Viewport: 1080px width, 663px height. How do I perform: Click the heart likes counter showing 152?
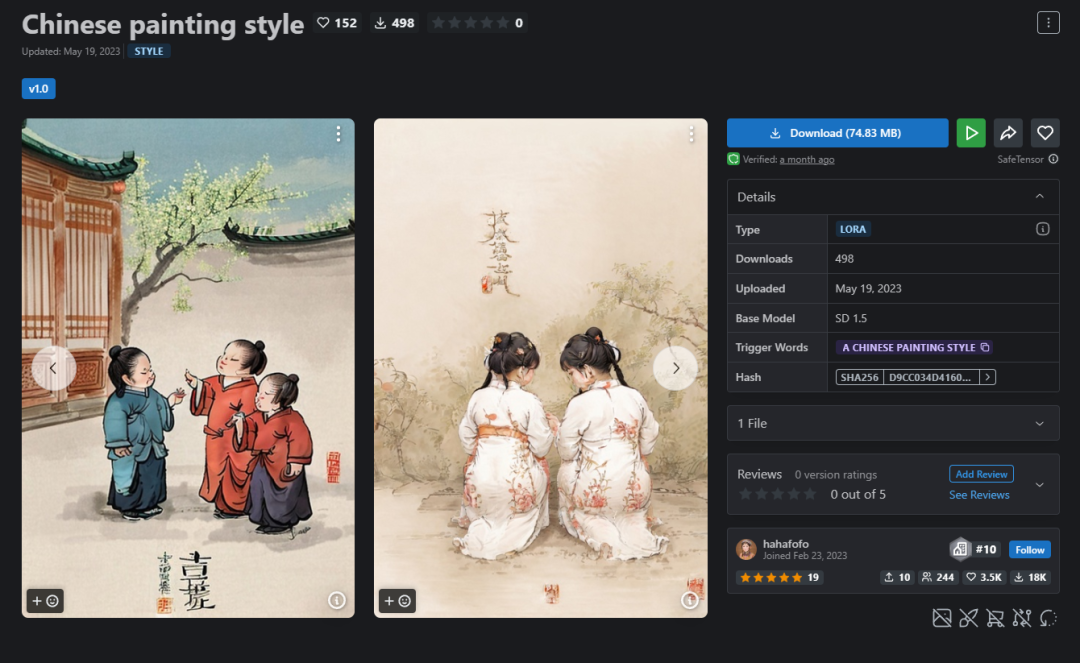337,23
